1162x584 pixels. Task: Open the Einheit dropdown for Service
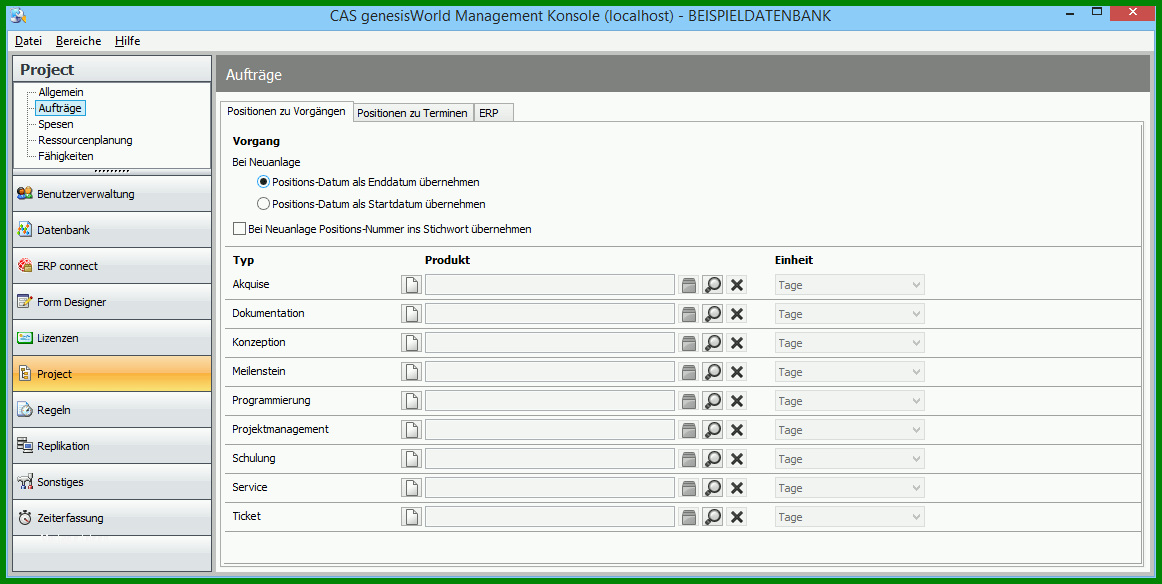[849, 487]
